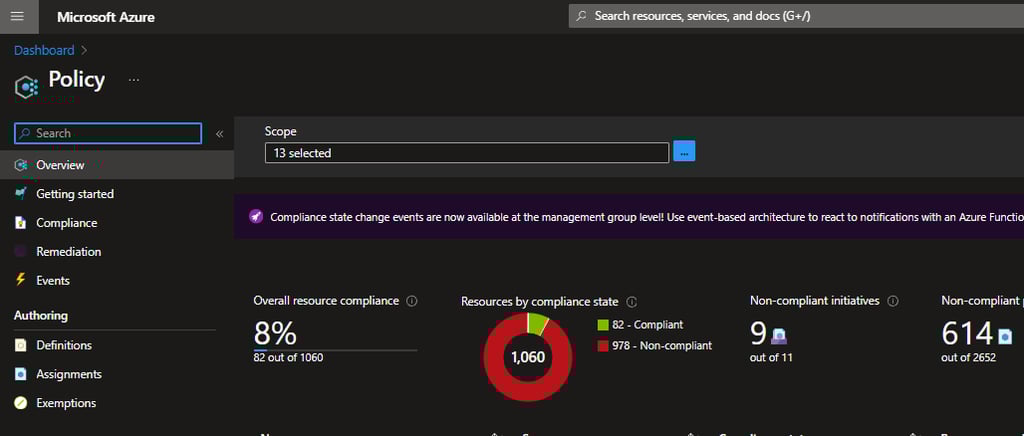Click the red Non-compliant legend swatch
The image size is (1024, 436).
click(x=603, y=346)
